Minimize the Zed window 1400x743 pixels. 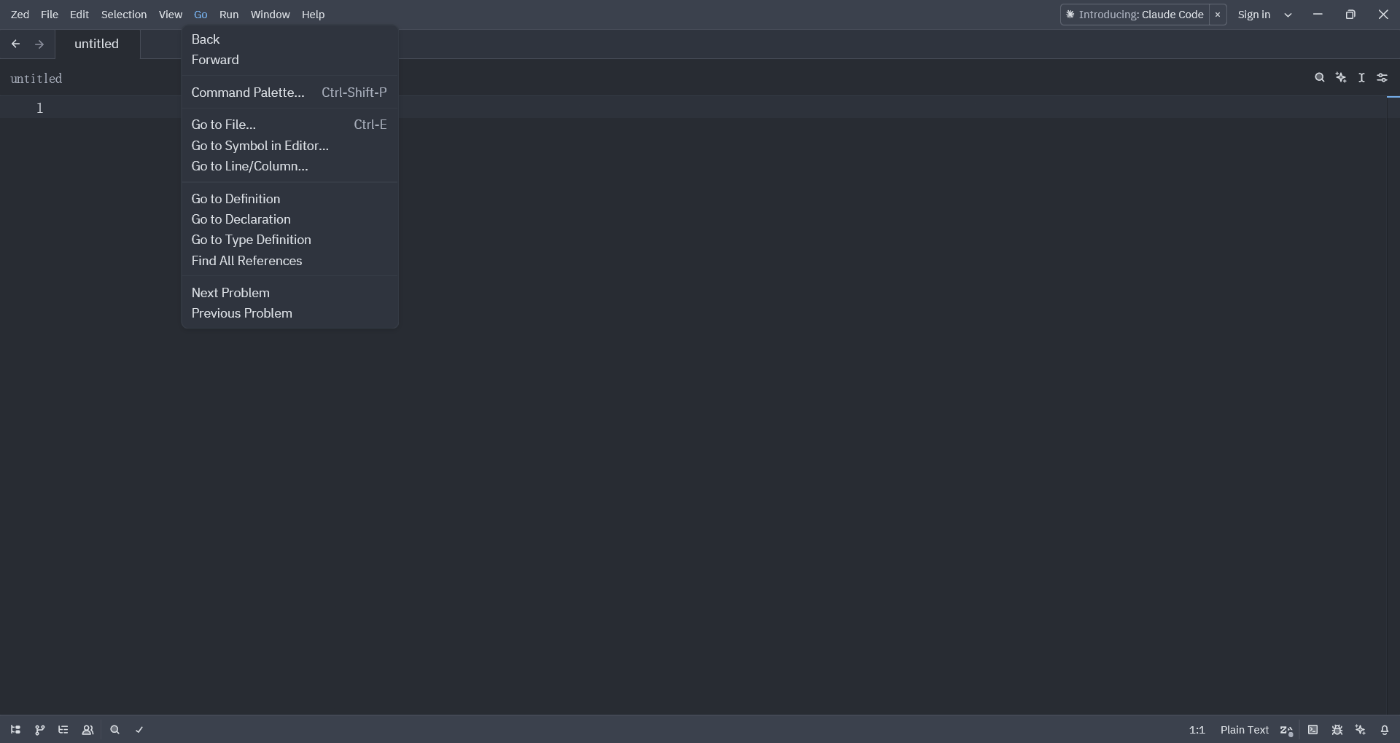1318,14
